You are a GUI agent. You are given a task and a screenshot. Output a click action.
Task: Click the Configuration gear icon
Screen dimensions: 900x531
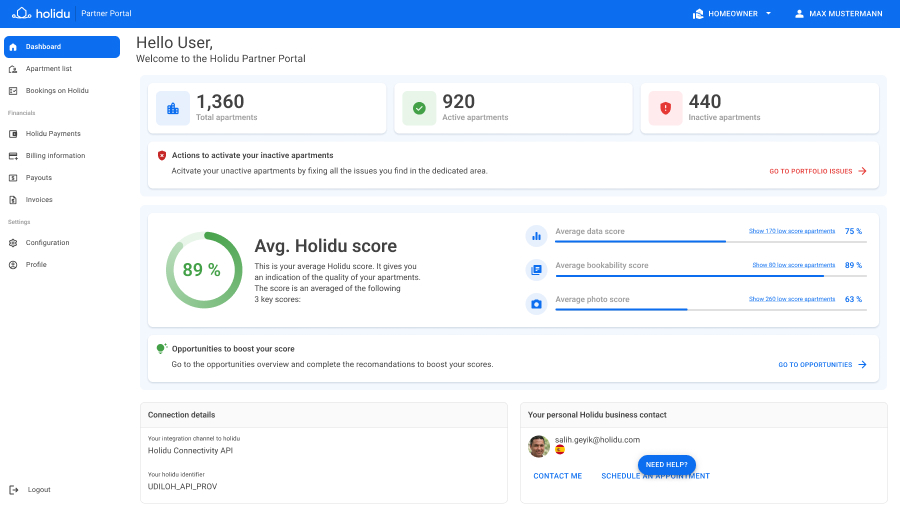[13, 243]
